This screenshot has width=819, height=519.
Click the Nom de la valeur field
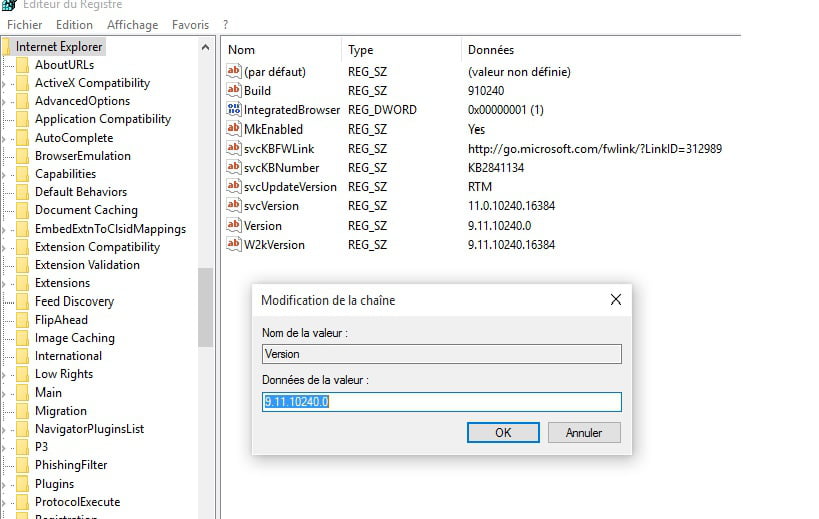click(442, 354)
